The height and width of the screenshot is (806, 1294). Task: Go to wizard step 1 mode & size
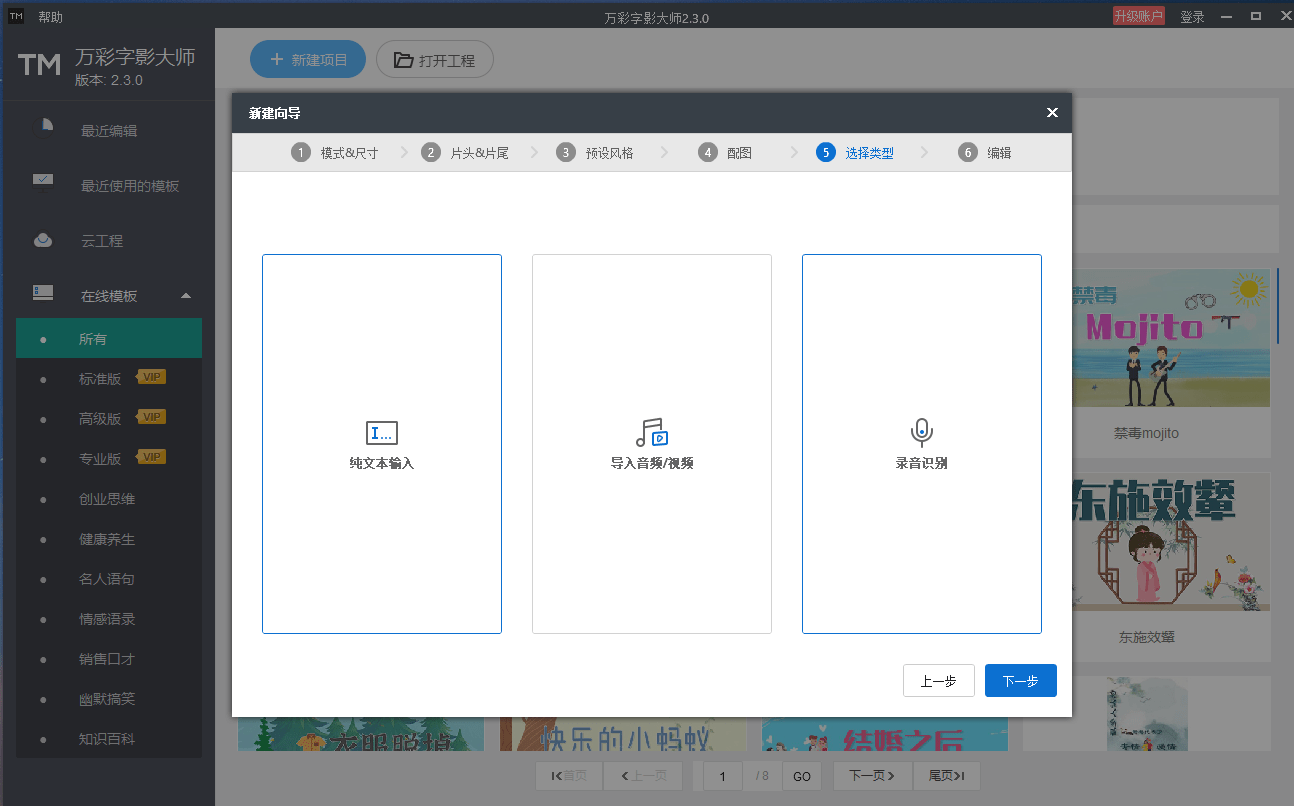coord(335,153)
